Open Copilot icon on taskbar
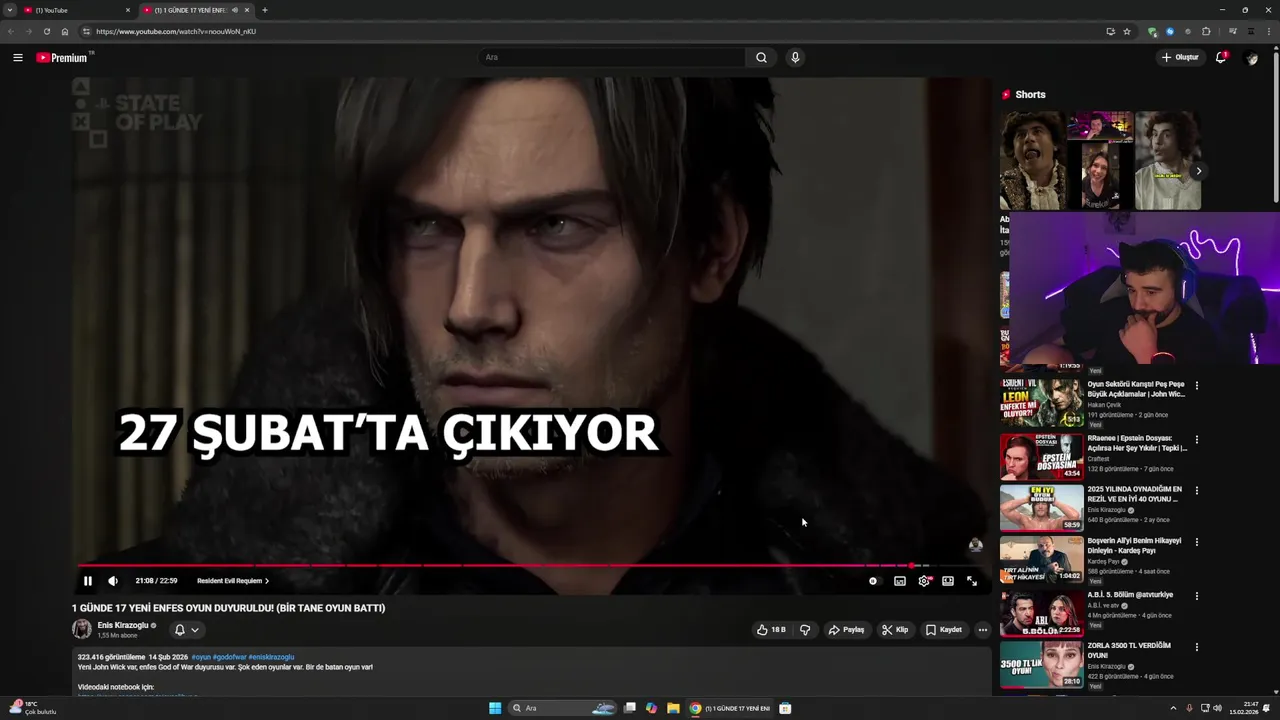The width and height of the screenshot is (1280, 720). (x=651, y=708)
